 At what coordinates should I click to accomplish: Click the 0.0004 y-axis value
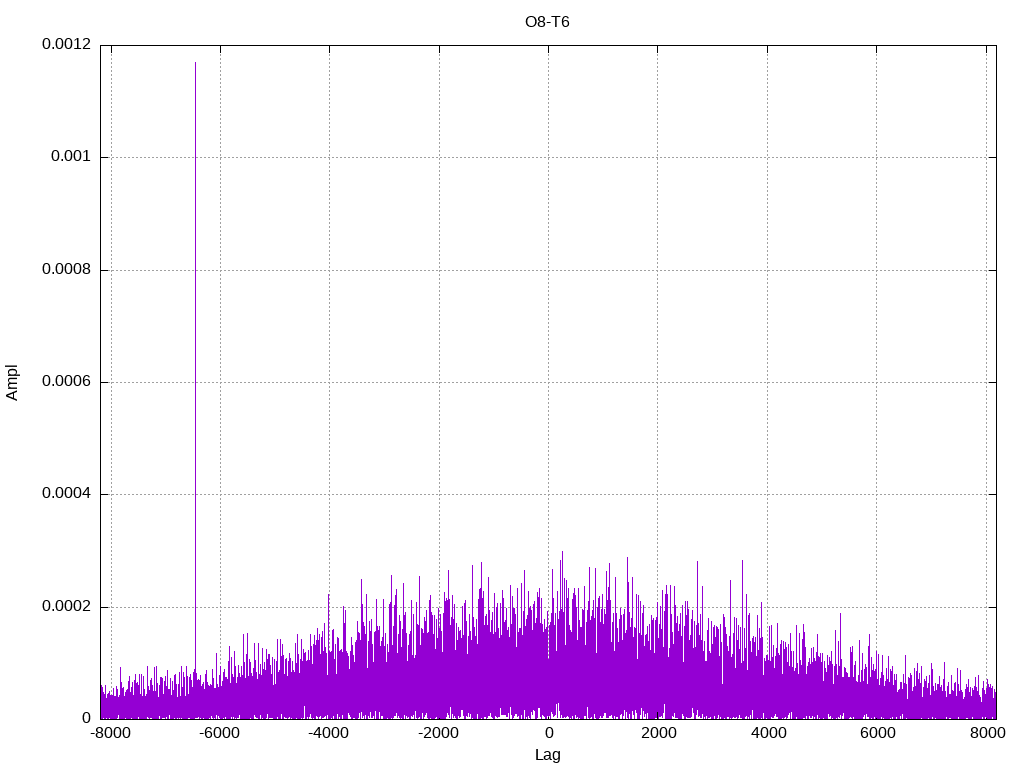[x=66, y=493]
